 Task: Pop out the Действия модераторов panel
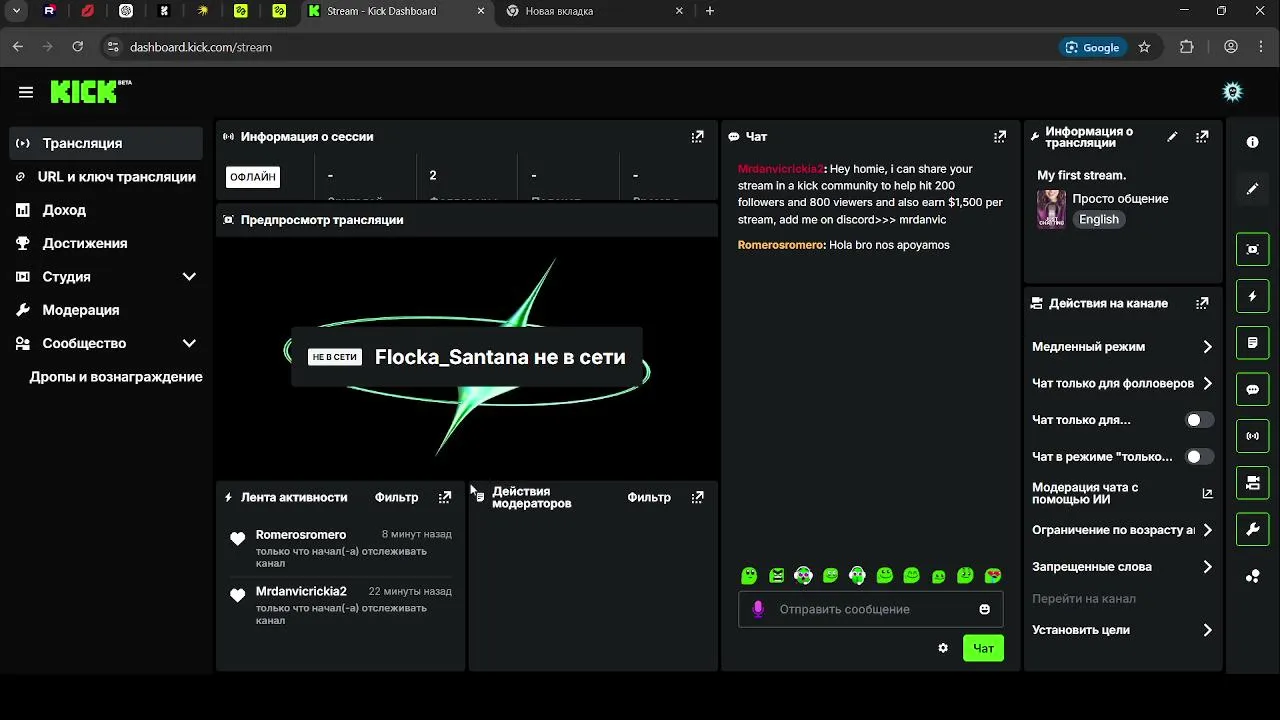pos(697,497)
